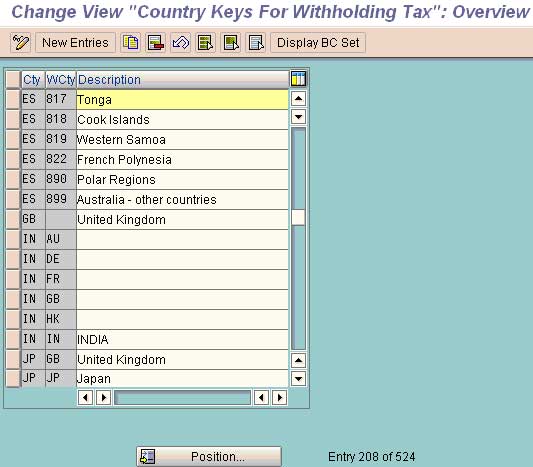Click the Select Block icon
Image resolution: width=533 pixels, height=467 pixels.
231,43
